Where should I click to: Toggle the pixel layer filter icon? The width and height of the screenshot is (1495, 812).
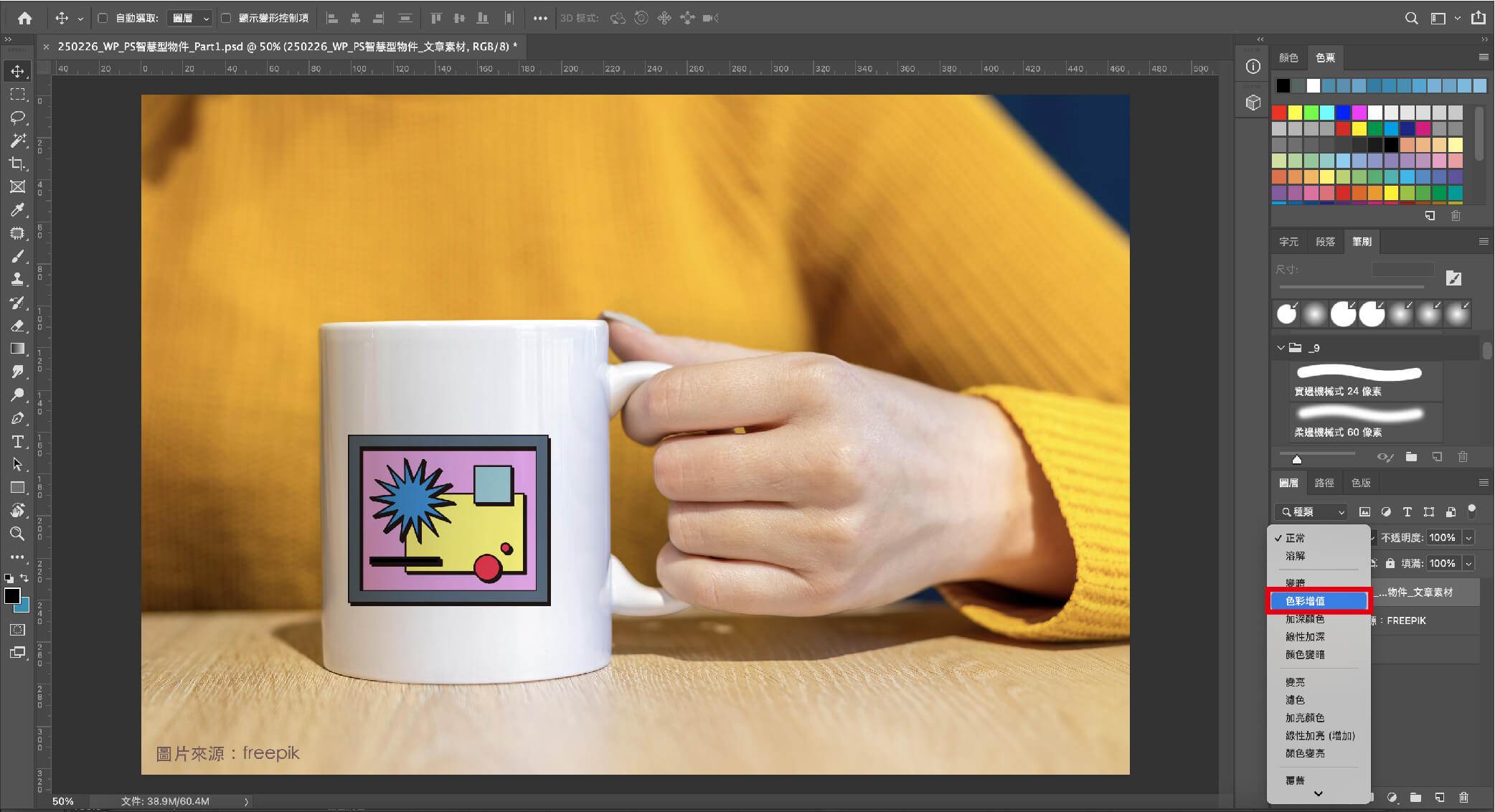click(x=1364, y=511)
